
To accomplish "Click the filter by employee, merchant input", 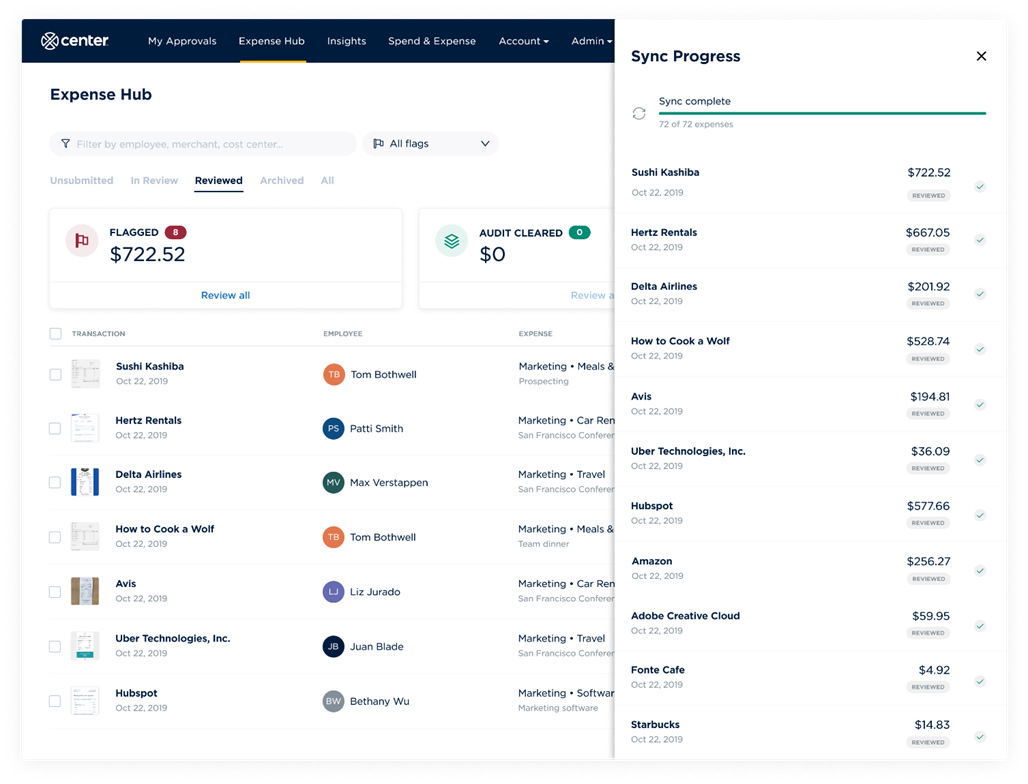I will tap(203, 144).
